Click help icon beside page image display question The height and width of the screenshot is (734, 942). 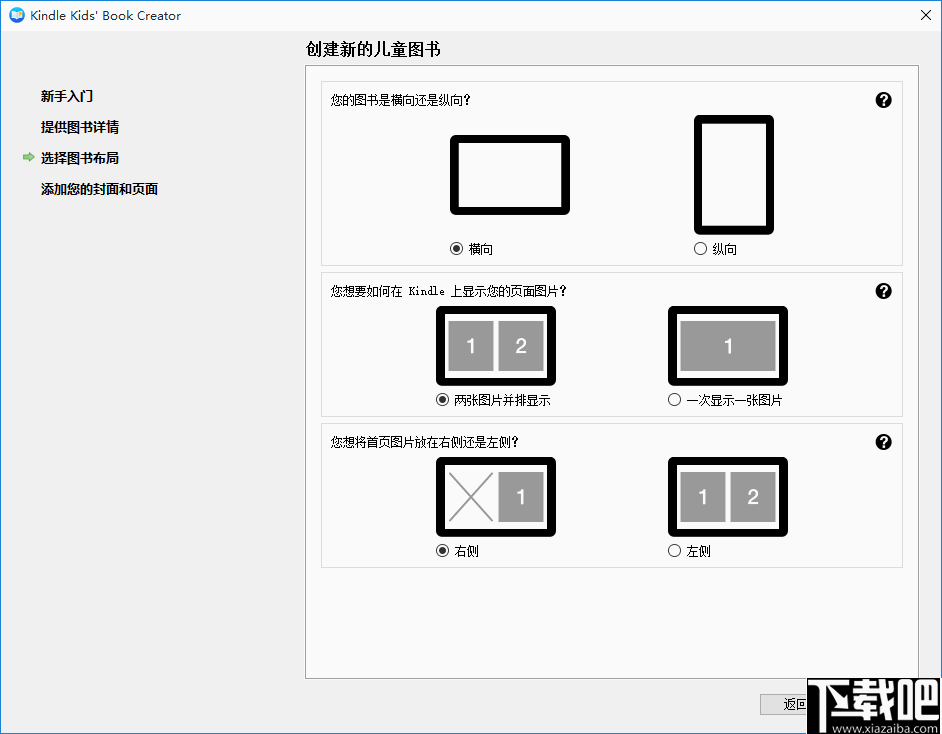point(883,290)
